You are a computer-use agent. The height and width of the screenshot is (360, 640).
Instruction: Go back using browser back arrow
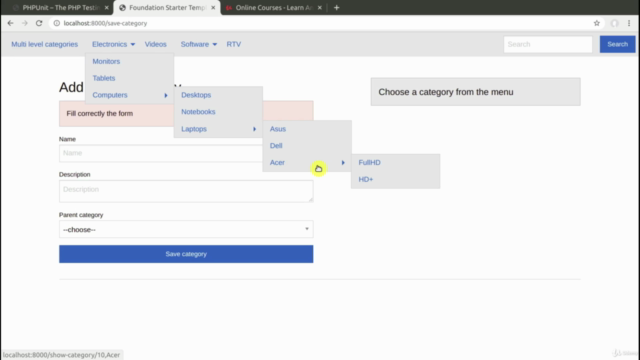coord(10,23)
